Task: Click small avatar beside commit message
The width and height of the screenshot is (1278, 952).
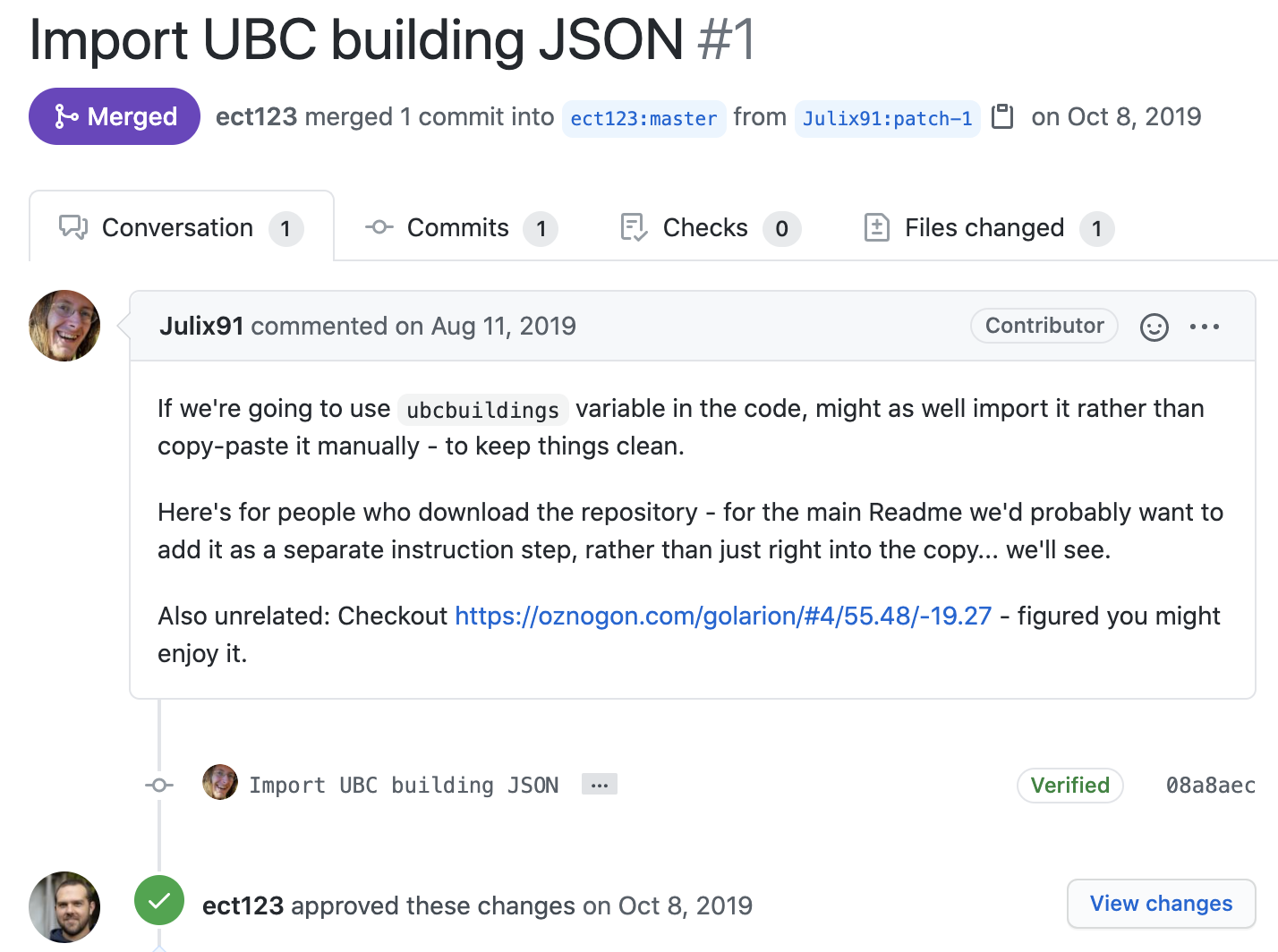Action: click(x=220, y=782)
